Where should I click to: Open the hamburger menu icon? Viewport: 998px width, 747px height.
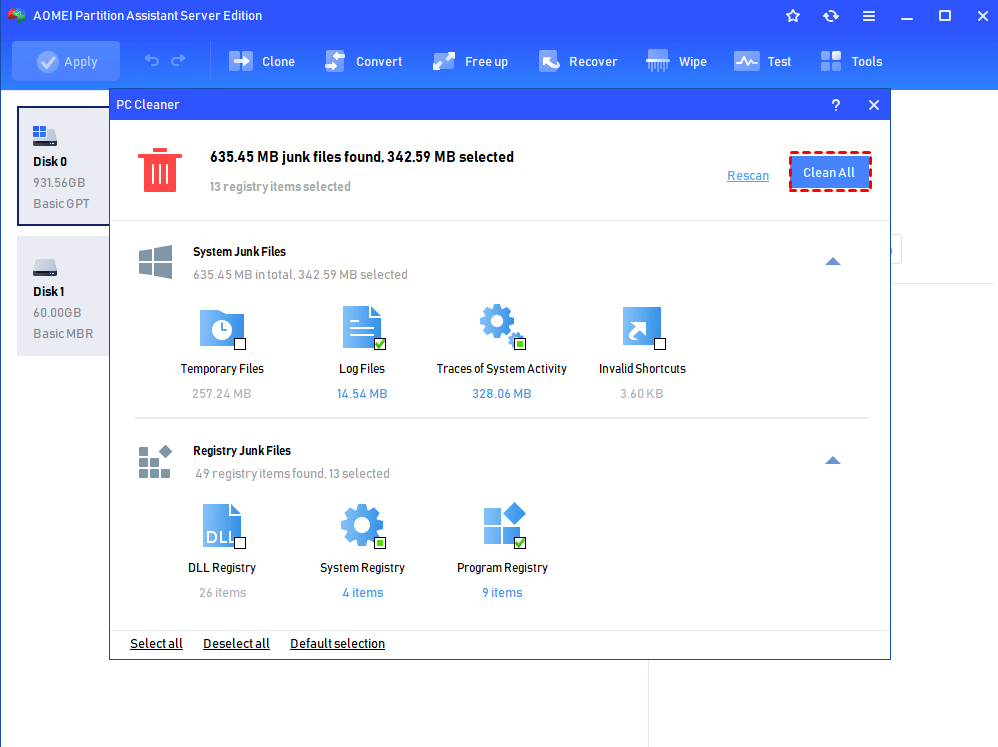pos(869,16)
